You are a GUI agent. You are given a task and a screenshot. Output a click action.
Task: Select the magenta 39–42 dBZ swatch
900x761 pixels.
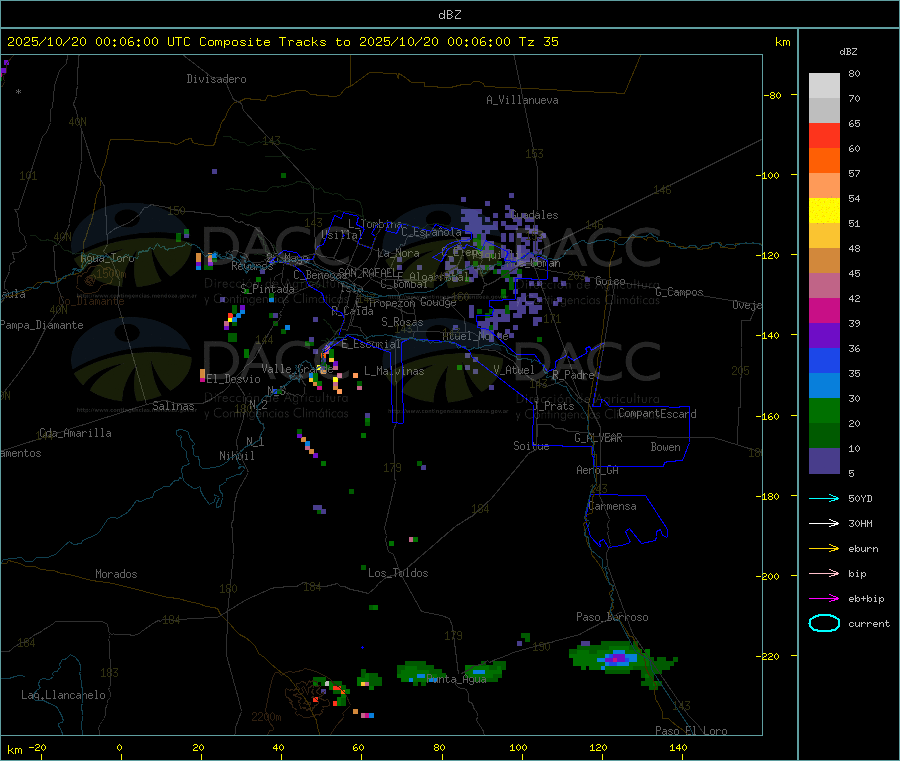coord(824,310)
